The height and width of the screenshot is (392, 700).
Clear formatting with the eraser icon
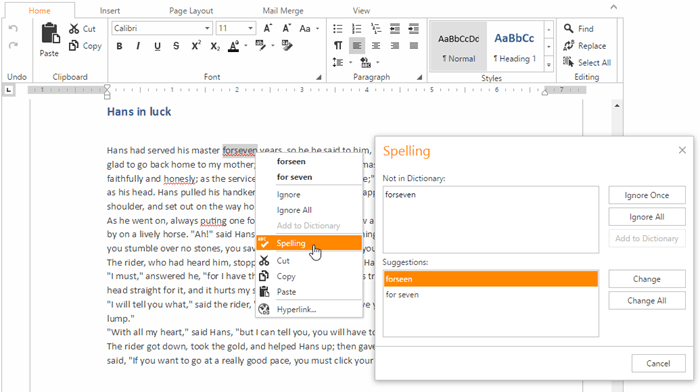[287, 46]
